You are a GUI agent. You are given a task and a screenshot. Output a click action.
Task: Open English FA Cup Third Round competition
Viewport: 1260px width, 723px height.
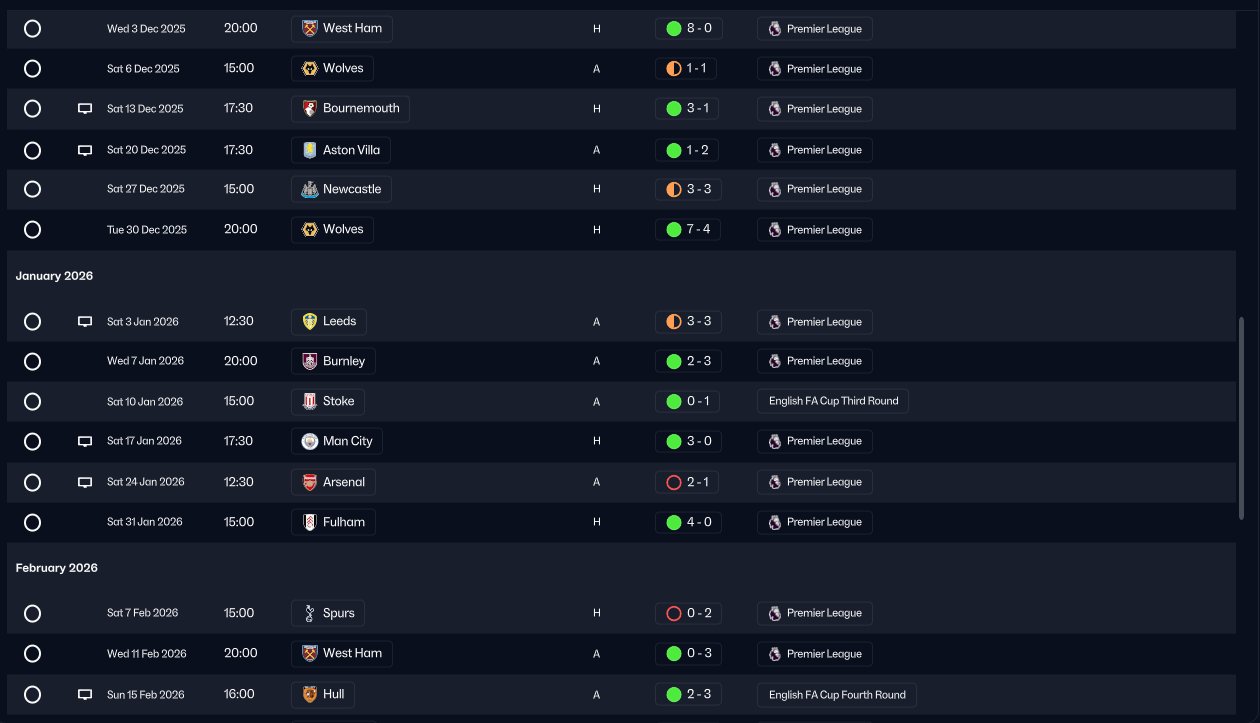(833, 401)
